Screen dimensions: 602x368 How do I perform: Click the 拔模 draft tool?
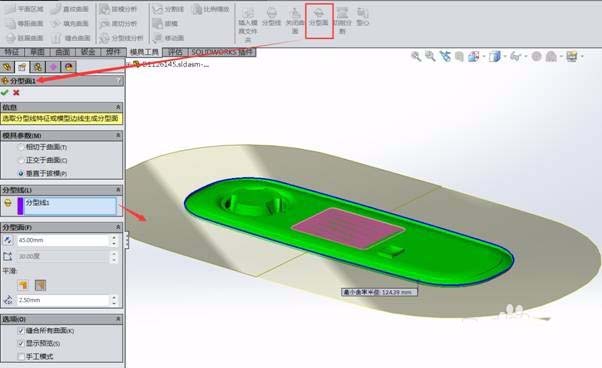(x=165, y=23)
